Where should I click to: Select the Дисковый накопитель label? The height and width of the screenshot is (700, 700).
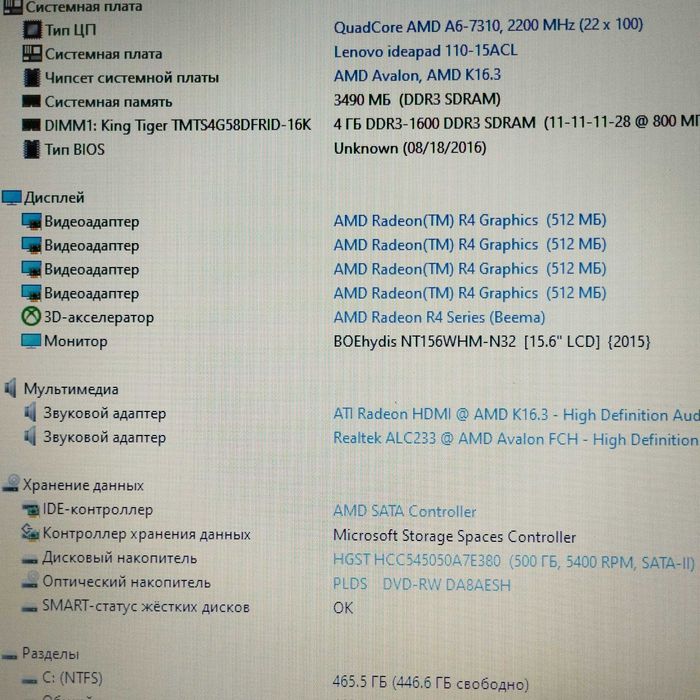click(x=120, y=558)
